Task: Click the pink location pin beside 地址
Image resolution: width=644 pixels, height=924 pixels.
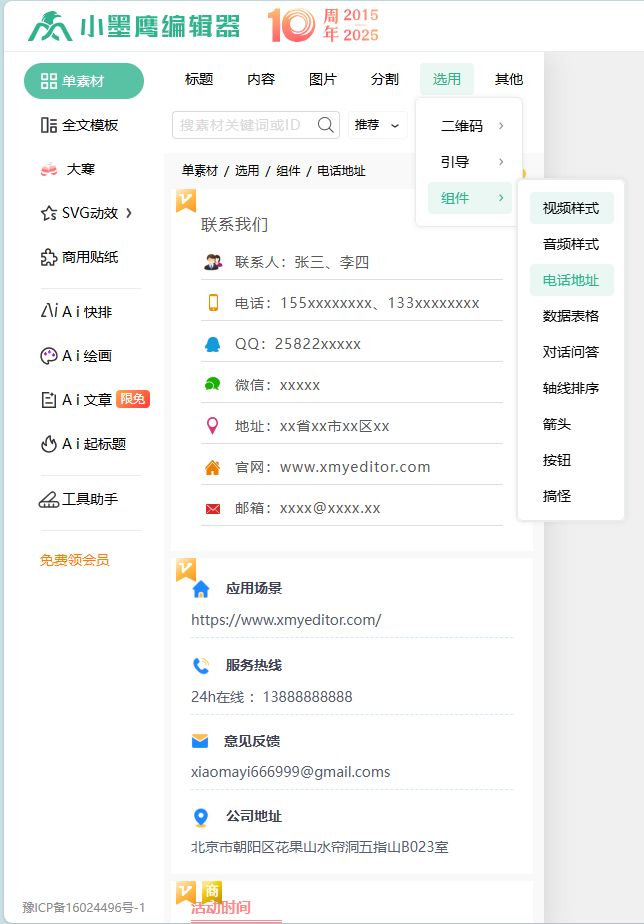Action: 213,425
